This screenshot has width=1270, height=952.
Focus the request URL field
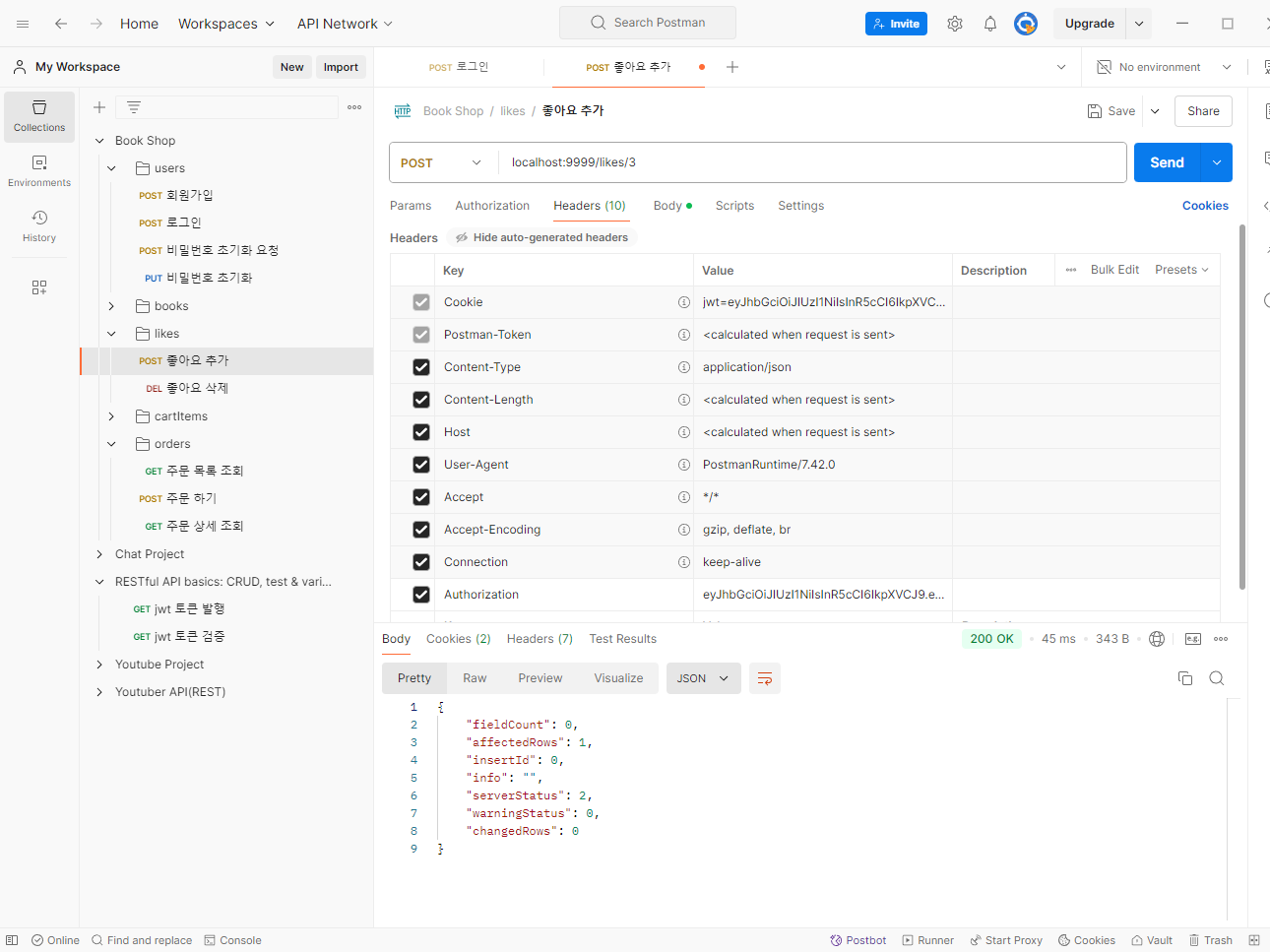coord(812,162)
